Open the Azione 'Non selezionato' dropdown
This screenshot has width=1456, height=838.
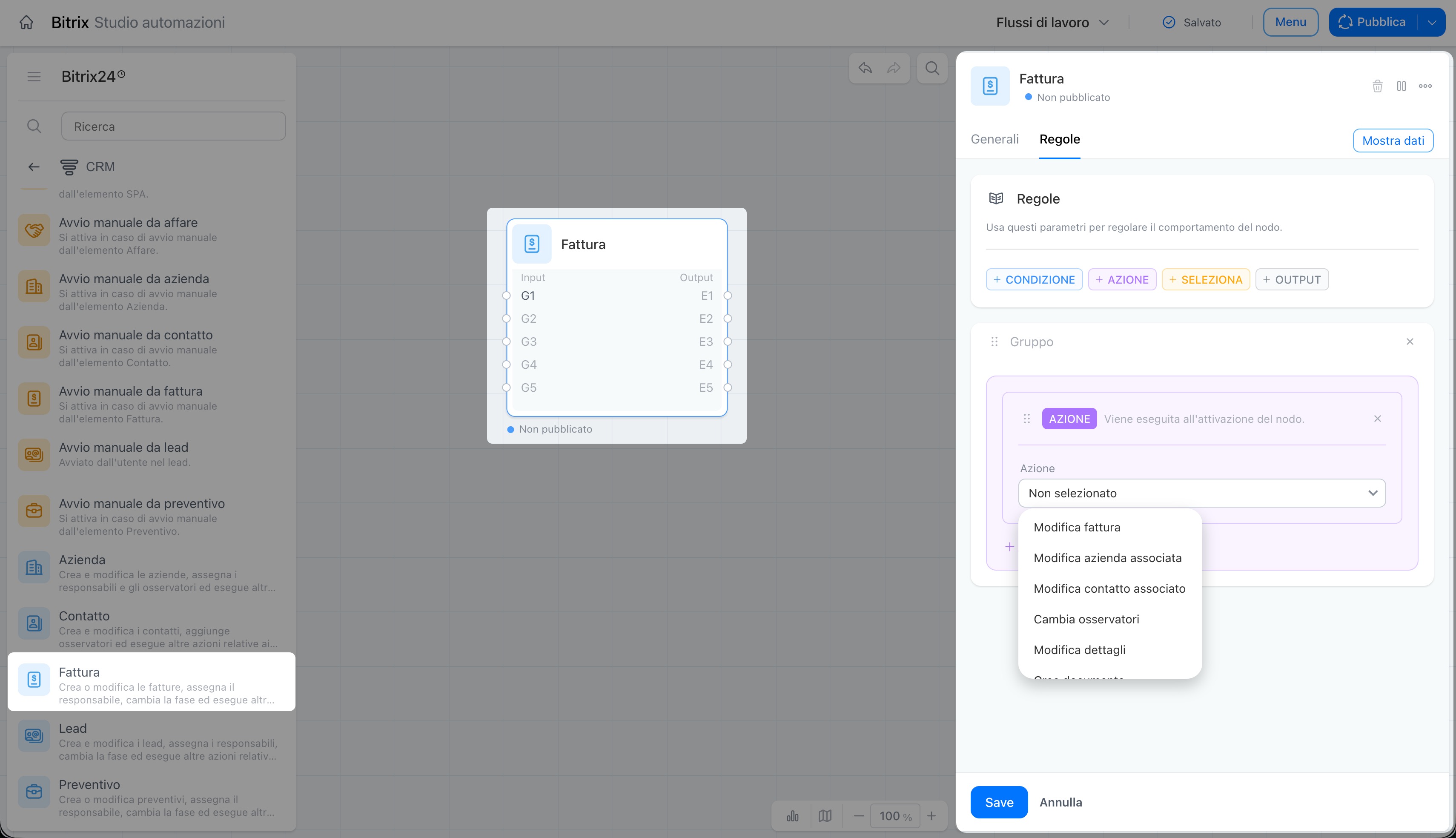click(1202, 493)
